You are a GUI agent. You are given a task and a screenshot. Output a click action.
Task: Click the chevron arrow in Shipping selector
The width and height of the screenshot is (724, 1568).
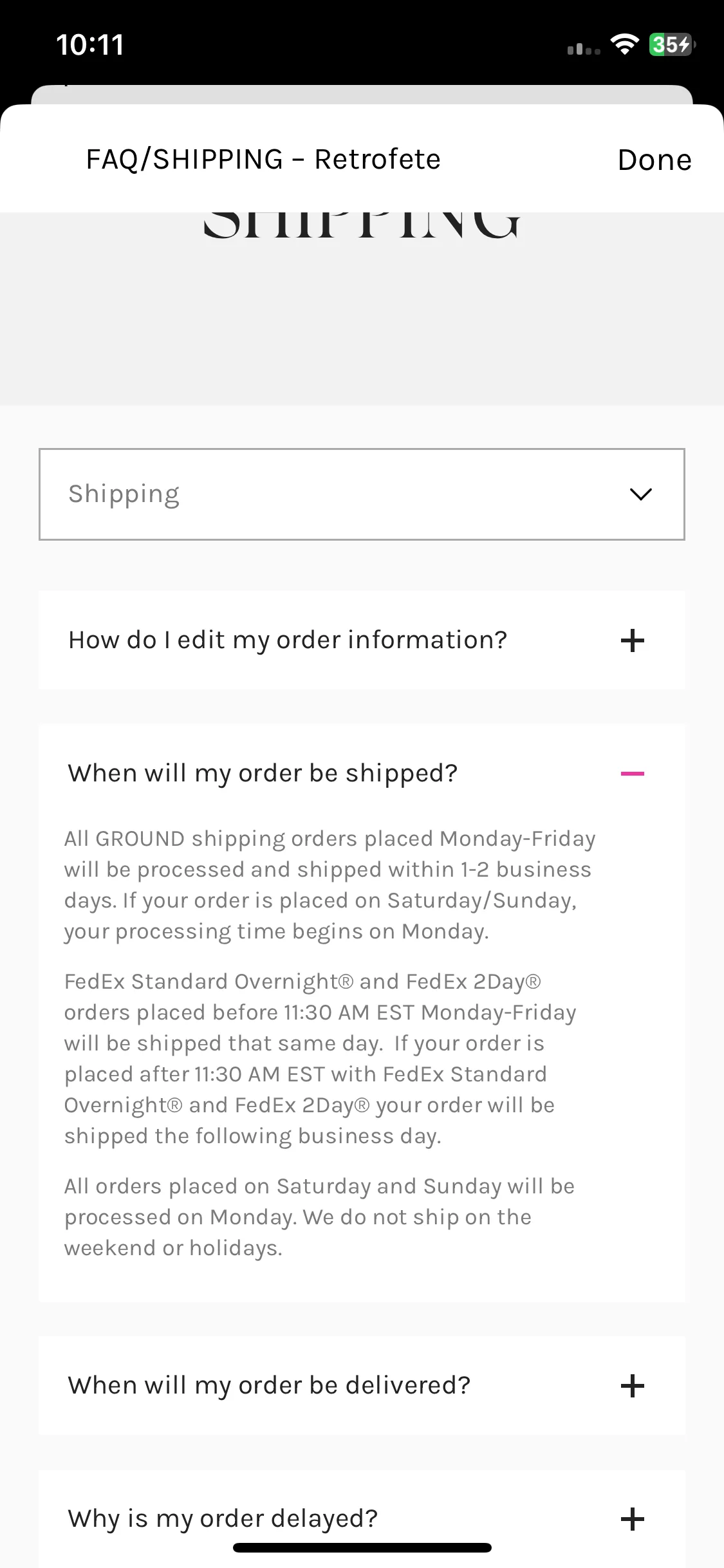pyautogui.click(x=640, y=494)
